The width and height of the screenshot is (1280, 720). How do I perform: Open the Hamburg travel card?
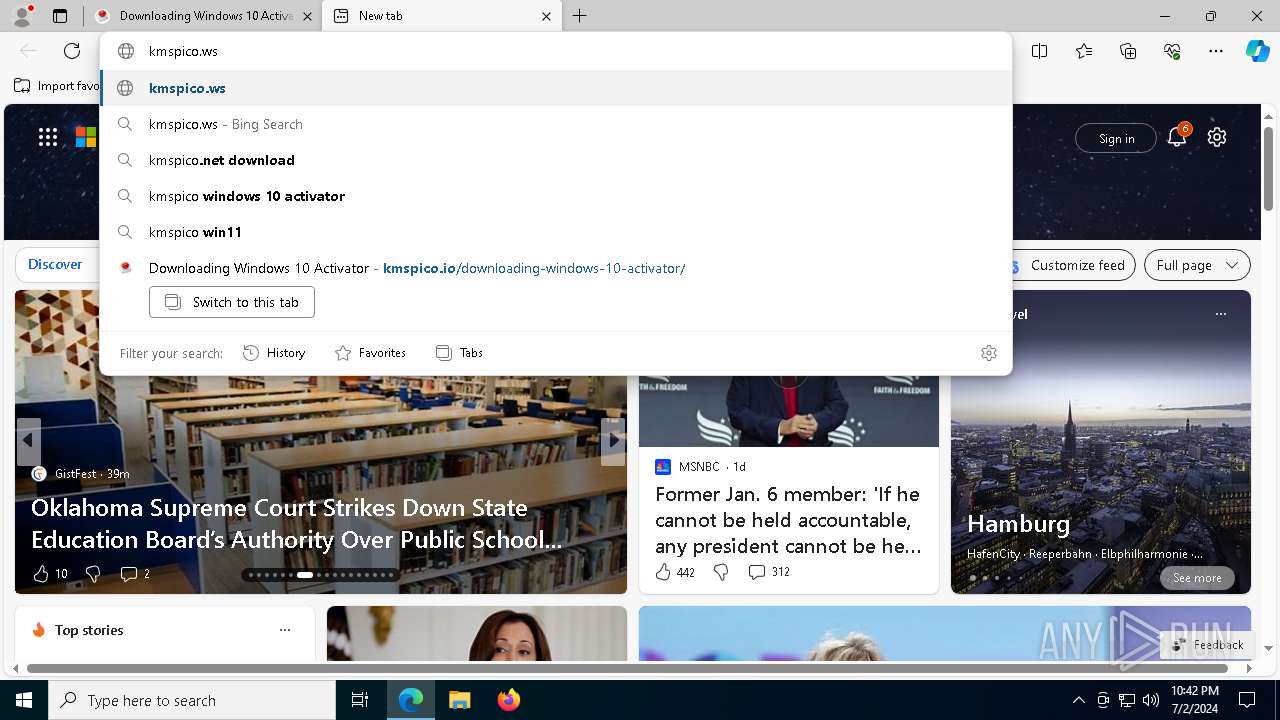point(1101,442)
